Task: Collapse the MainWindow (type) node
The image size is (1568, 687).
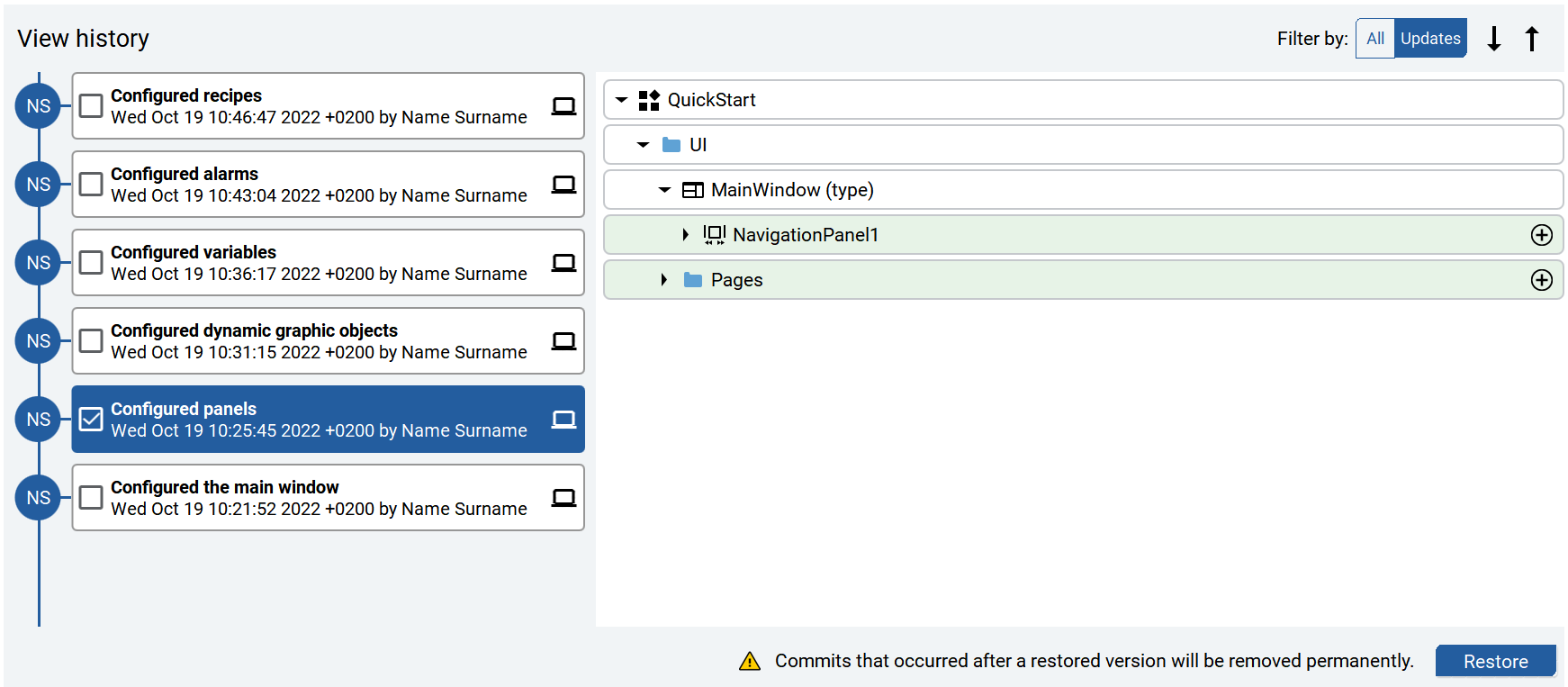Action: pyautogui.click(x=664, y=190)
